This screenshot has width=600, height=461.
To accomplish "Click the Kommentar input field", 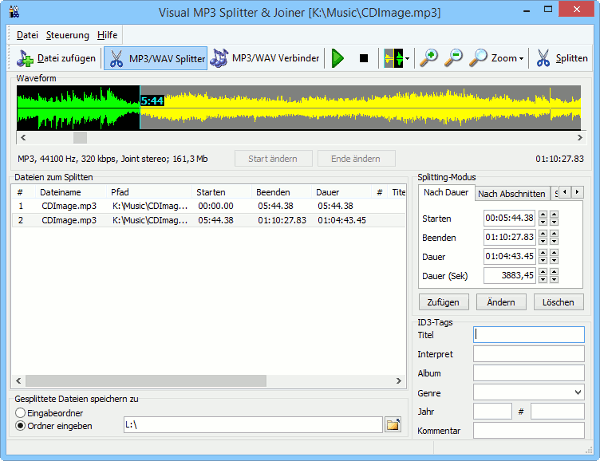I will [x=529, y=431].
